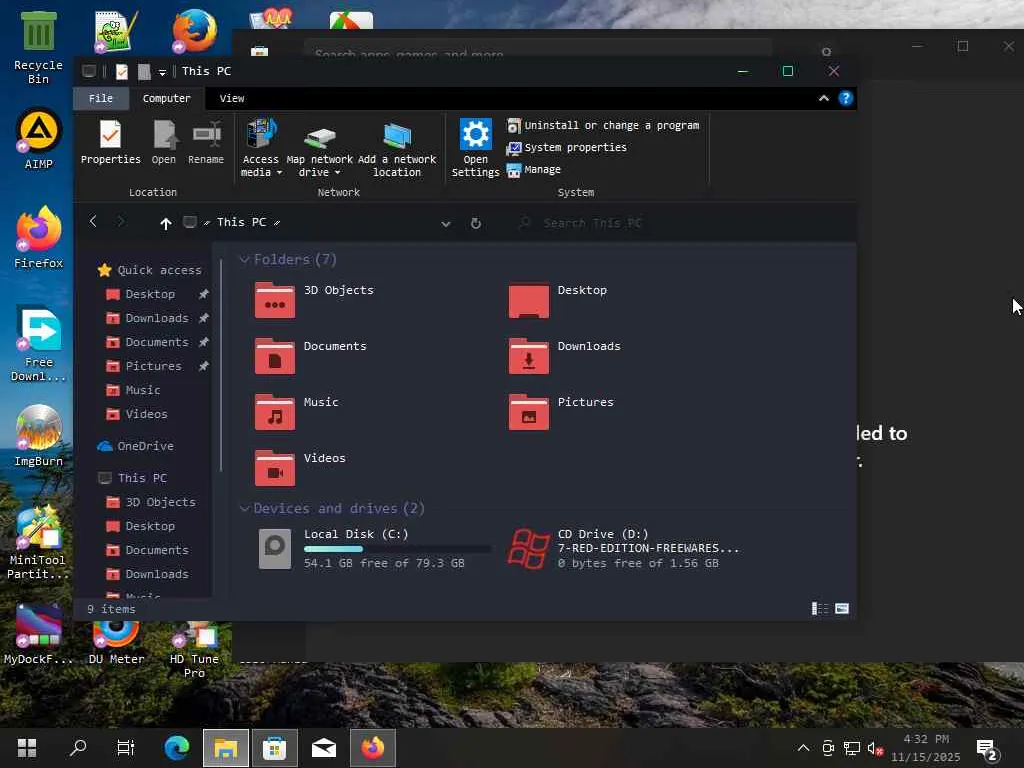Click 3D Objects under This PC tree
This screenshot has height=768, width=1024.
[160, 502]
